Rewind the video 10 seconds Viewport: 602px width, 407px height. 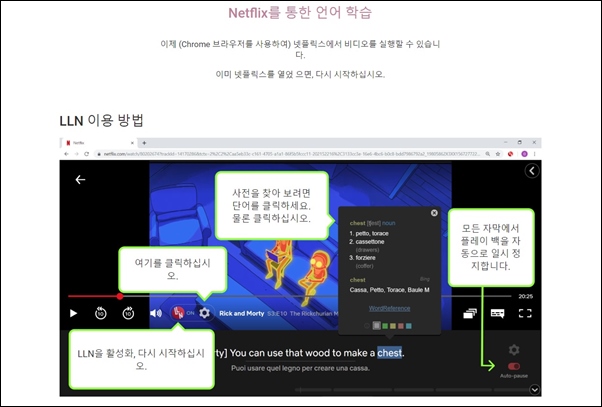pos(101,313)
